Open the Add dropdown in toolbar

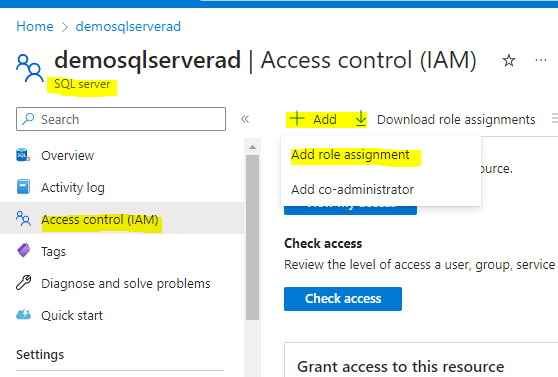(313, 119)
